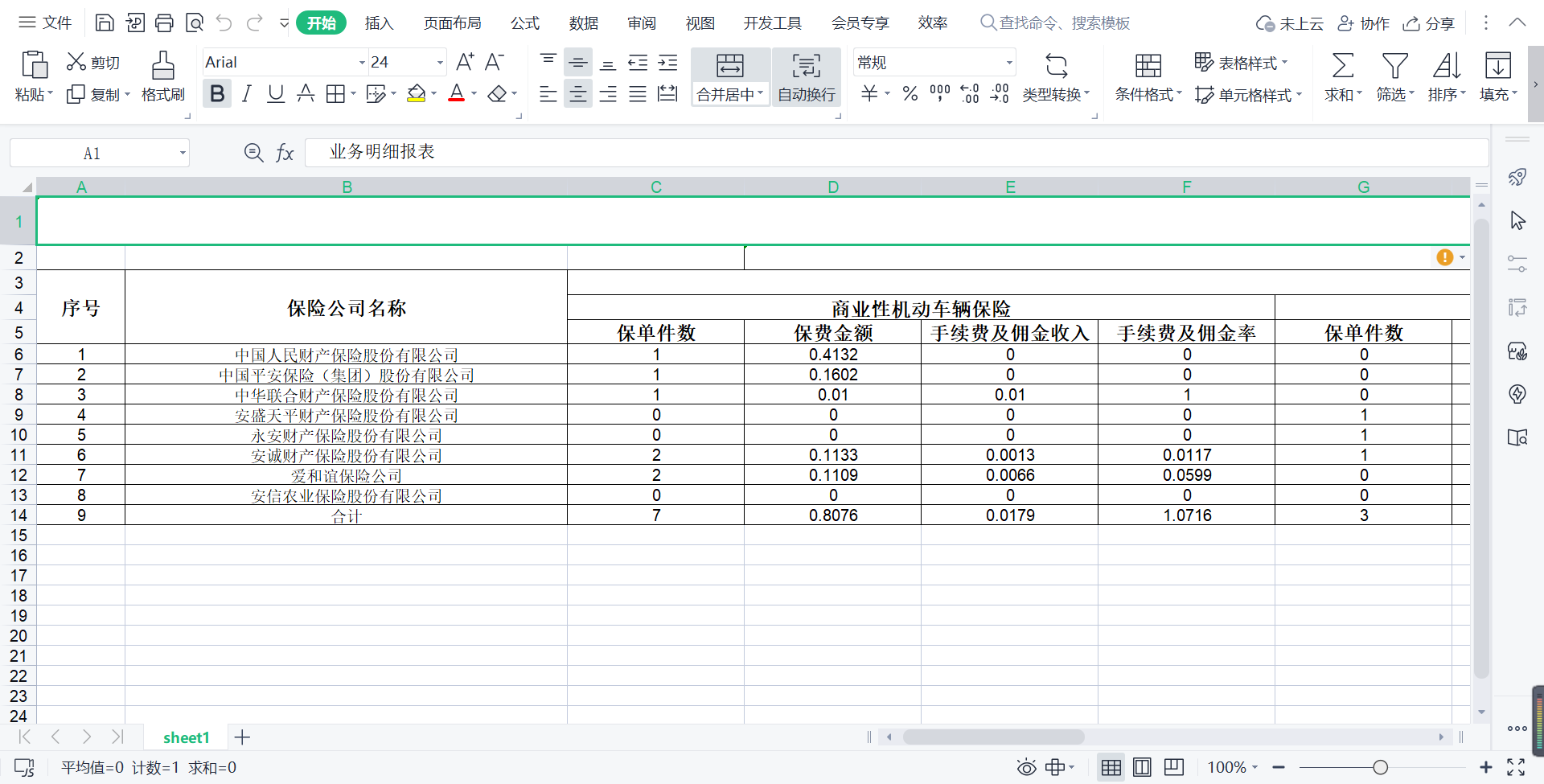This screenshot has height=784, width=1544.
Task: Click Conditional Format (条件格式) icon
Action: click(x=1148, y=65)
